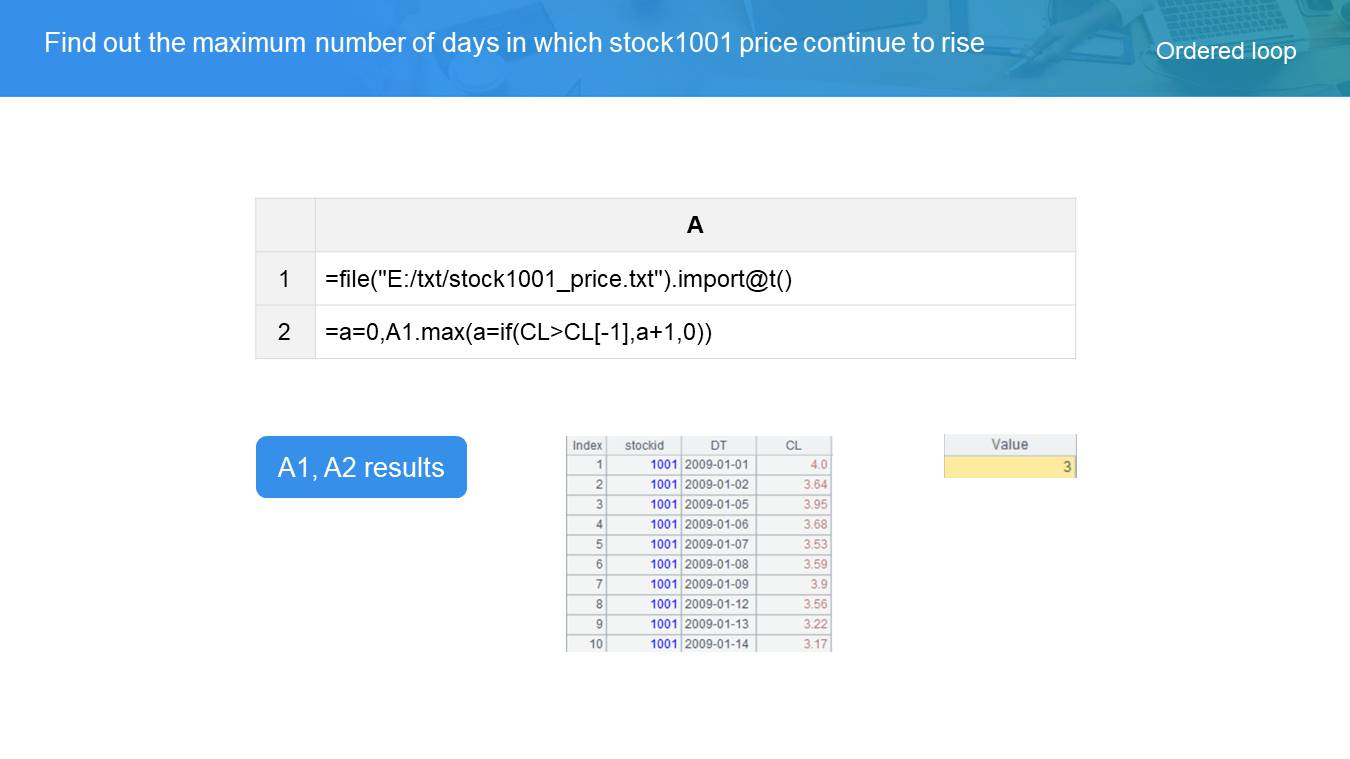Click cell with A1.max formula

pyautogui.click(x=695, y=332)
